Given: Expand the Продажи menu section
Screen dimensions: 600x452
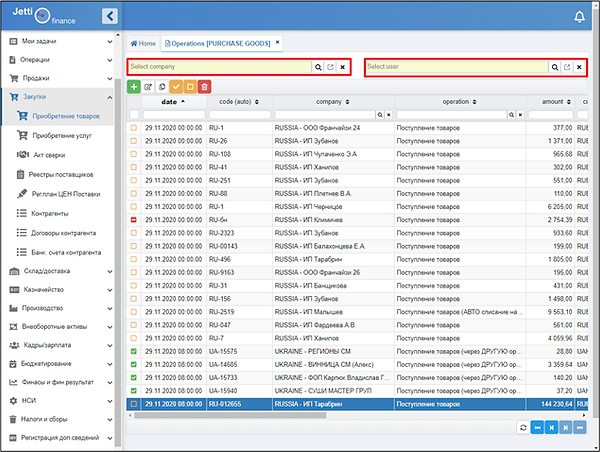Looking at the screenshot, I should pos(61,78).
